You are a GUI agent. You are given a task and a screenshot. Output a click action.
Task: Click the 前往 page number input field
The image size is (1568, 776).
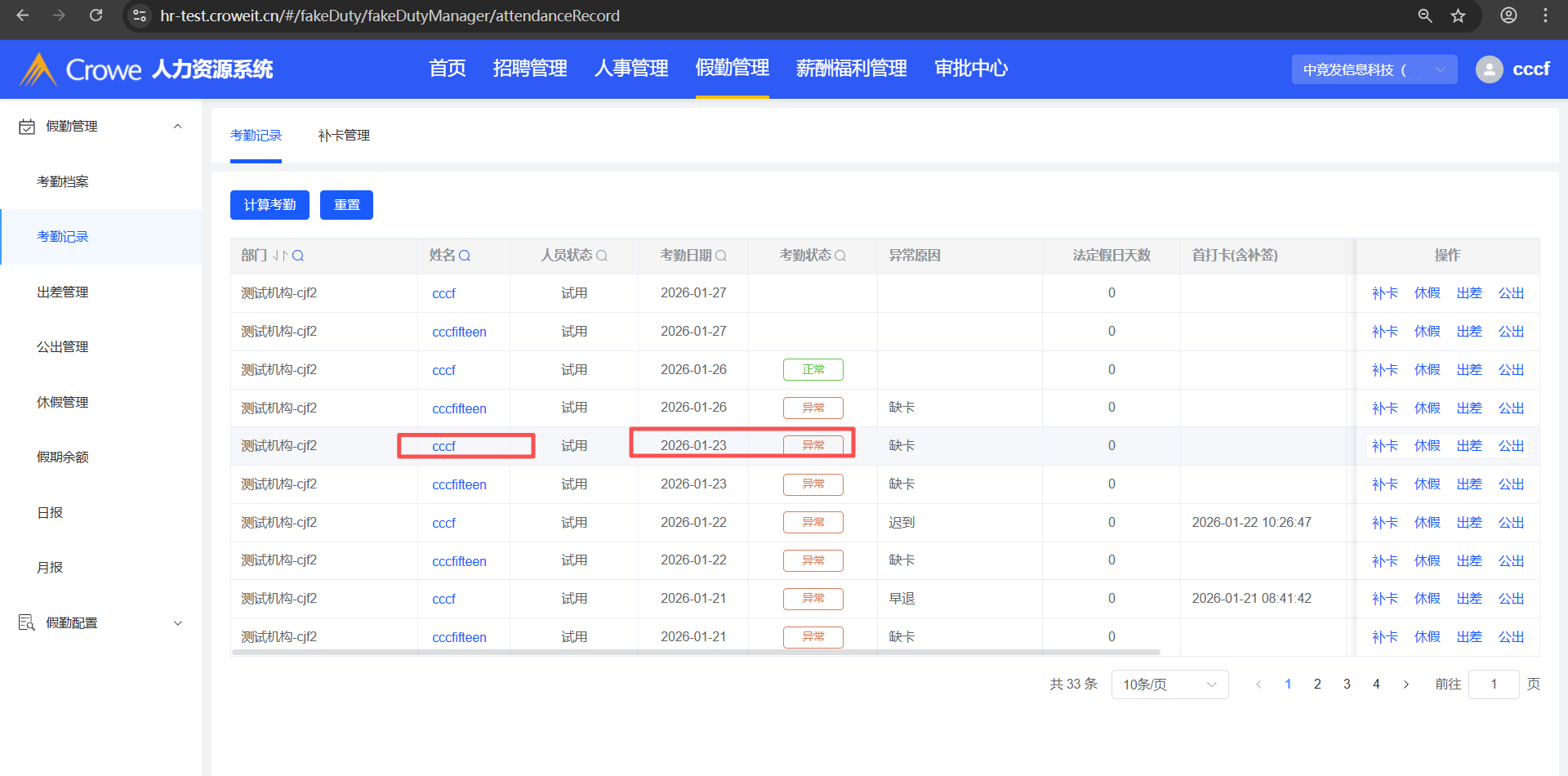pos(1493,685)
